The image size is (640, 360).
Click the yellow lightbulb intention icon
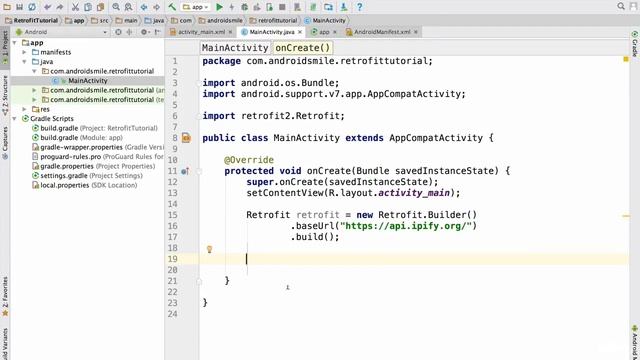209,249
